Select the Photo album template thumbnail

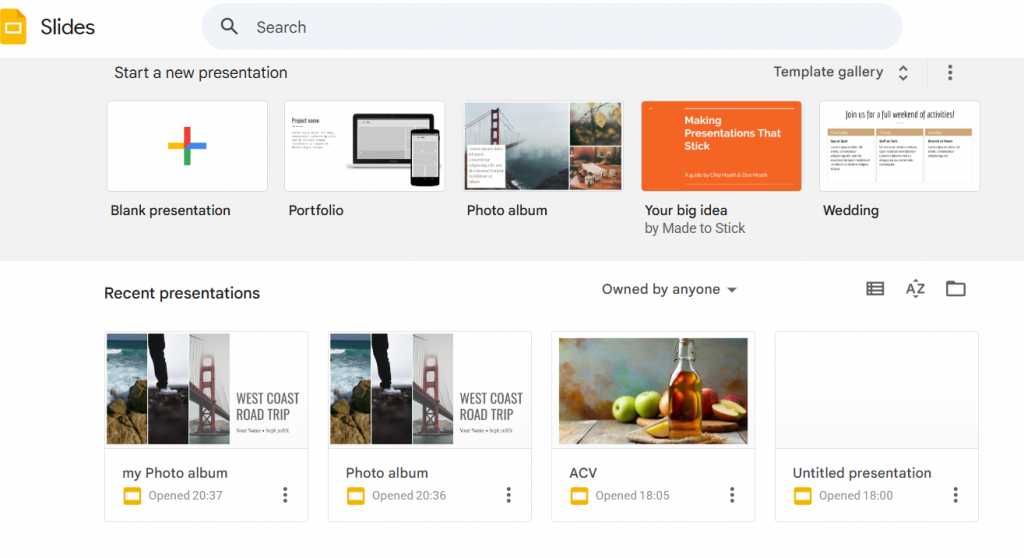pos(543,146)
